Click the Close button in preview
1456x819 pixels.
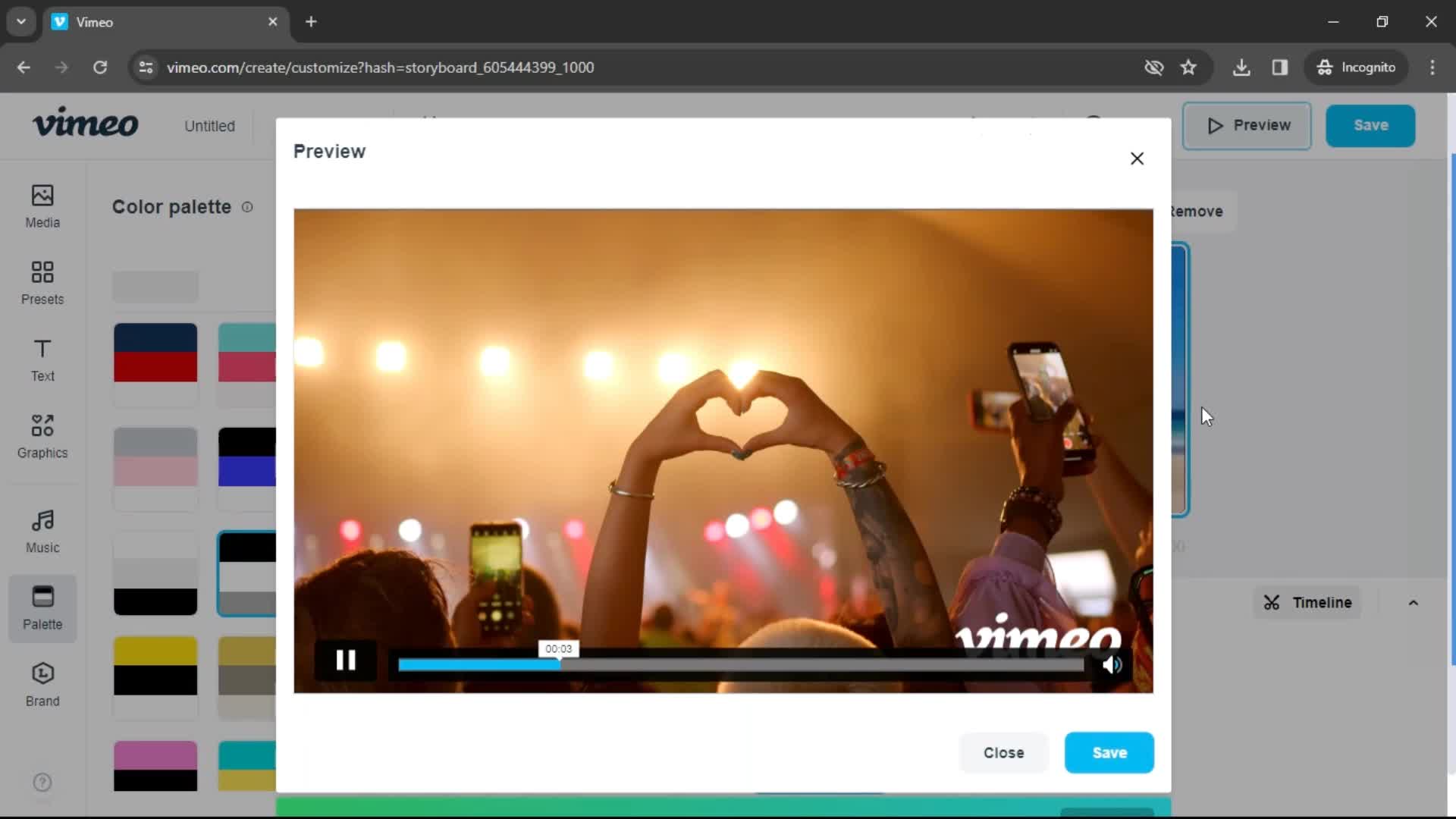tap(1004, 753)
